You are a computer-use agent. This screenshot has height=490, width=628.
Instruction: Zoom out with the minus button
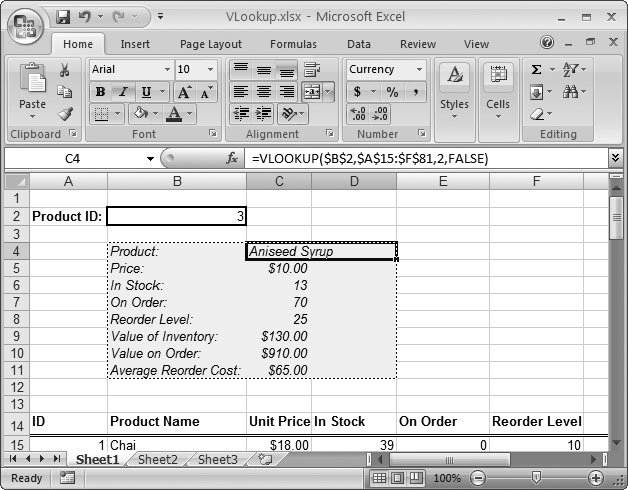coord(477,478)
